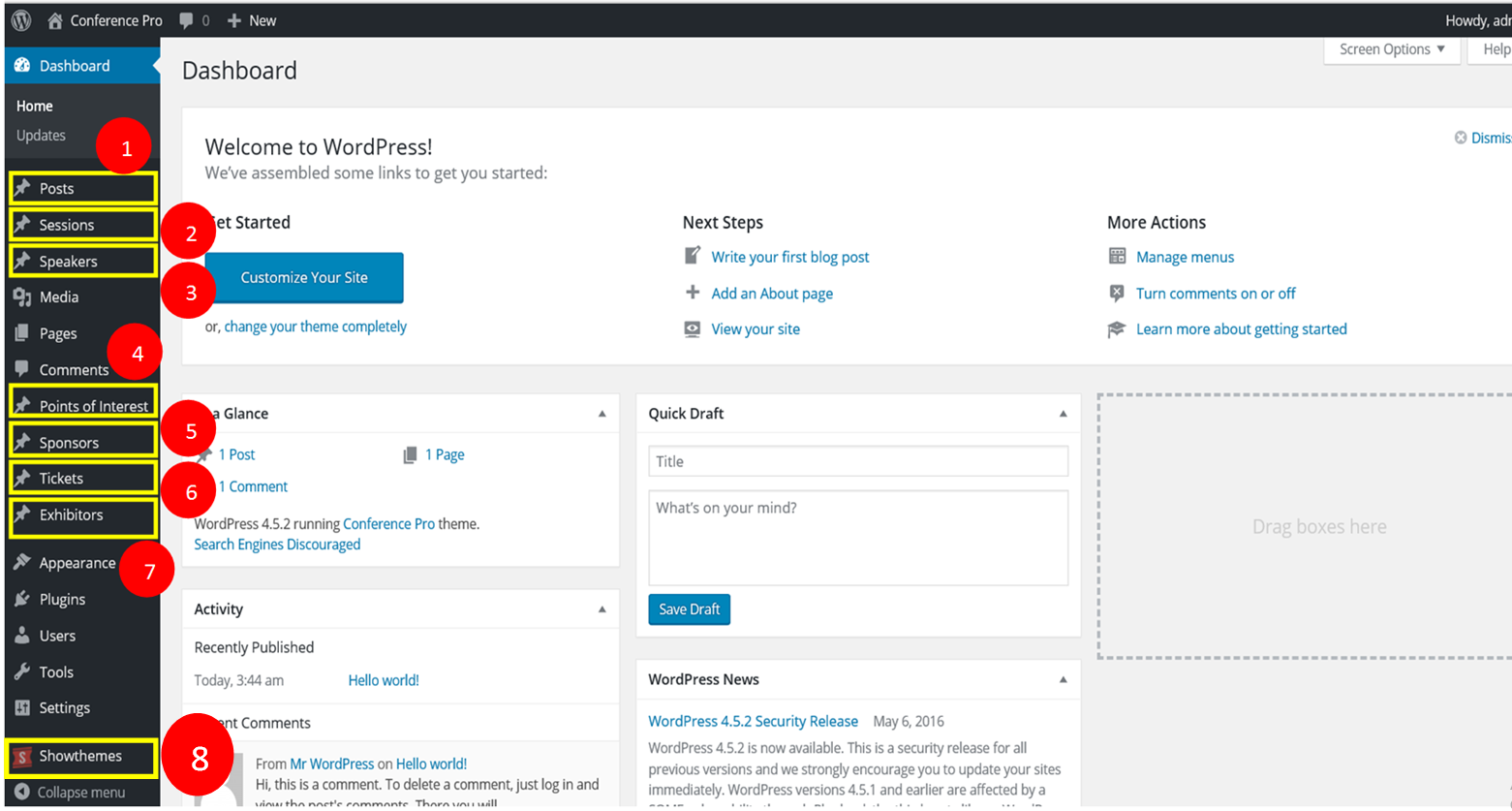1512x811 pixels.
Task: Click the Howdy admin account menu
Action: pyautogui.click(x=1478, y=20)
